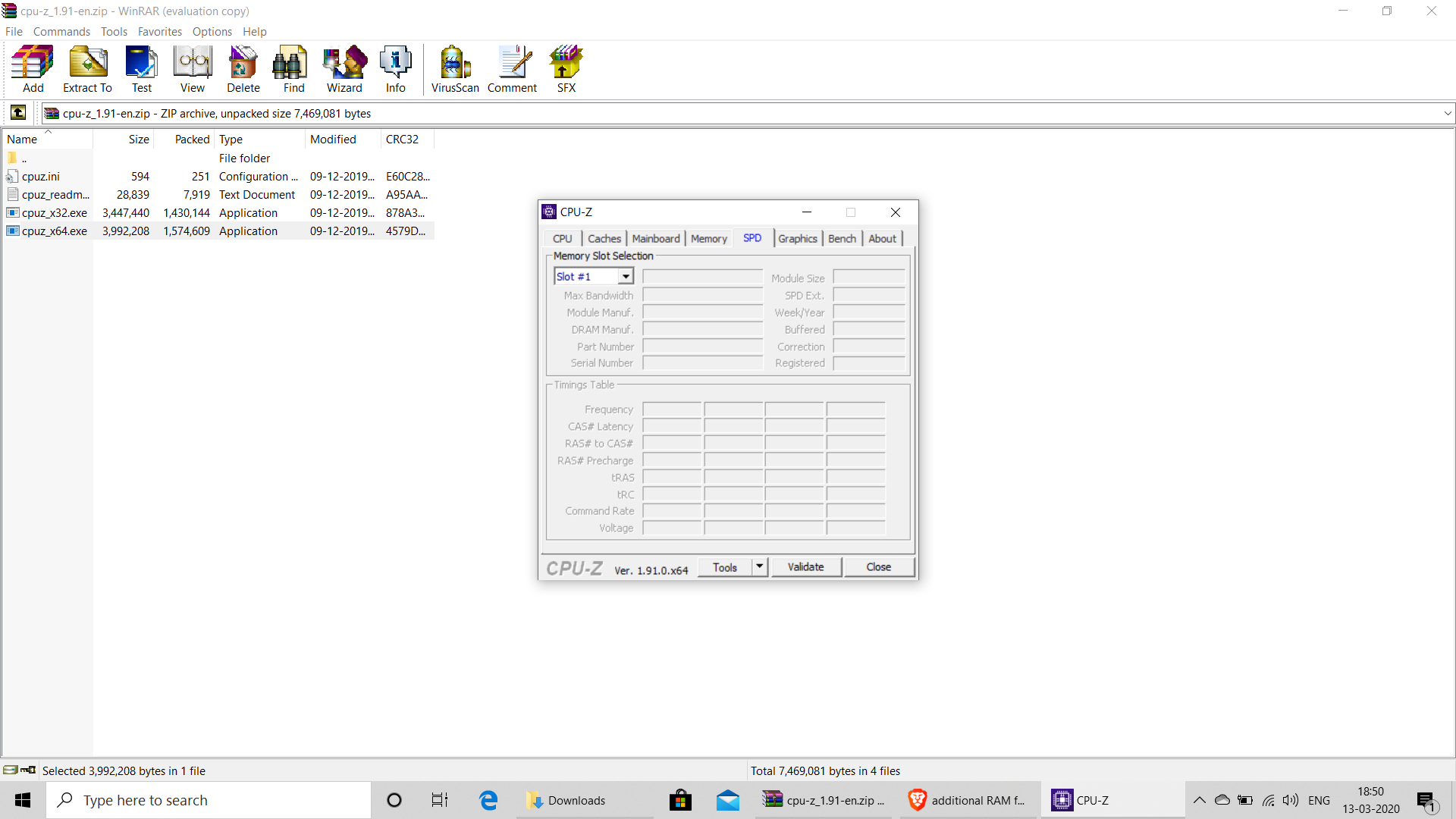The image size is (1456, 819).
Task: Run the Test archive tool
Action: pyautogui.click(x=142, y=69)
